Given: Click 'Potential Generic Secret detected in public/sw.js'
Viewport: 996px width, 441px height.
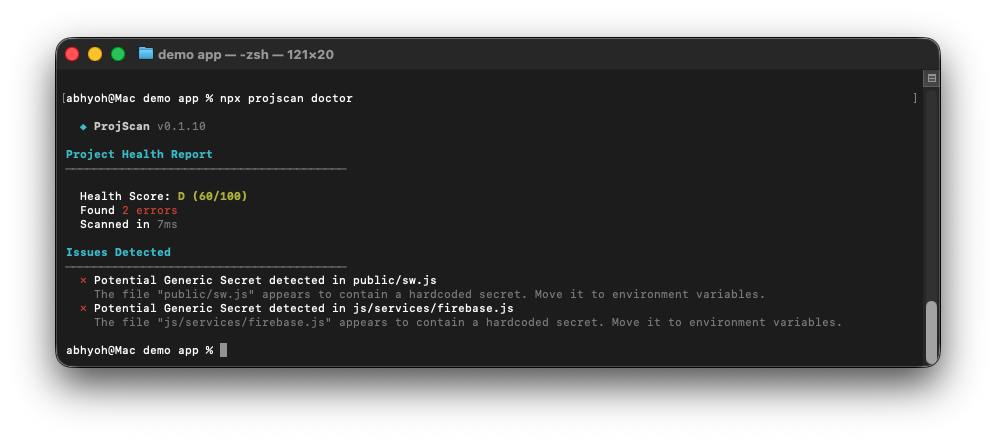Looking at the screenshot, I should coord(265,280).
